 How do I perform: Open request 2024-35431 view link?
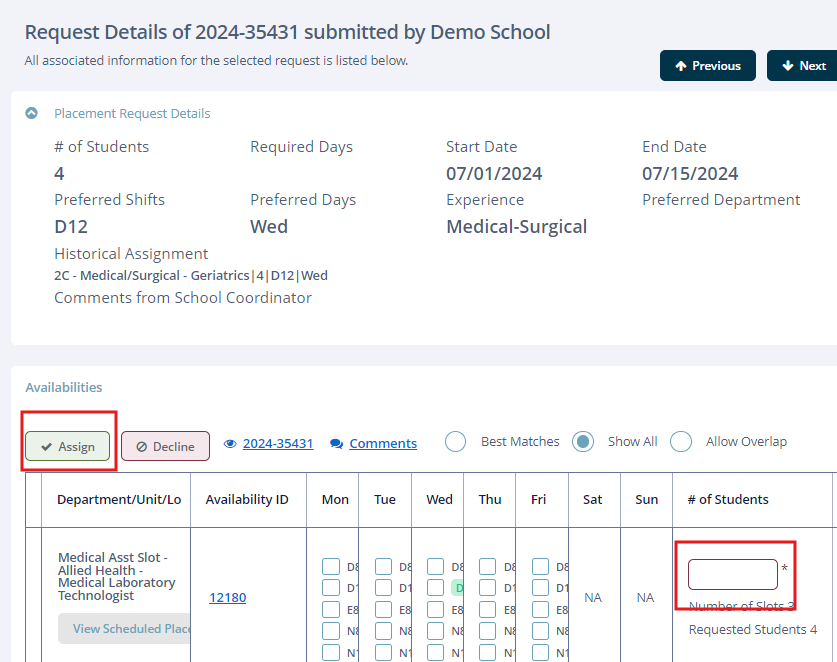click(x=277, y=444)
